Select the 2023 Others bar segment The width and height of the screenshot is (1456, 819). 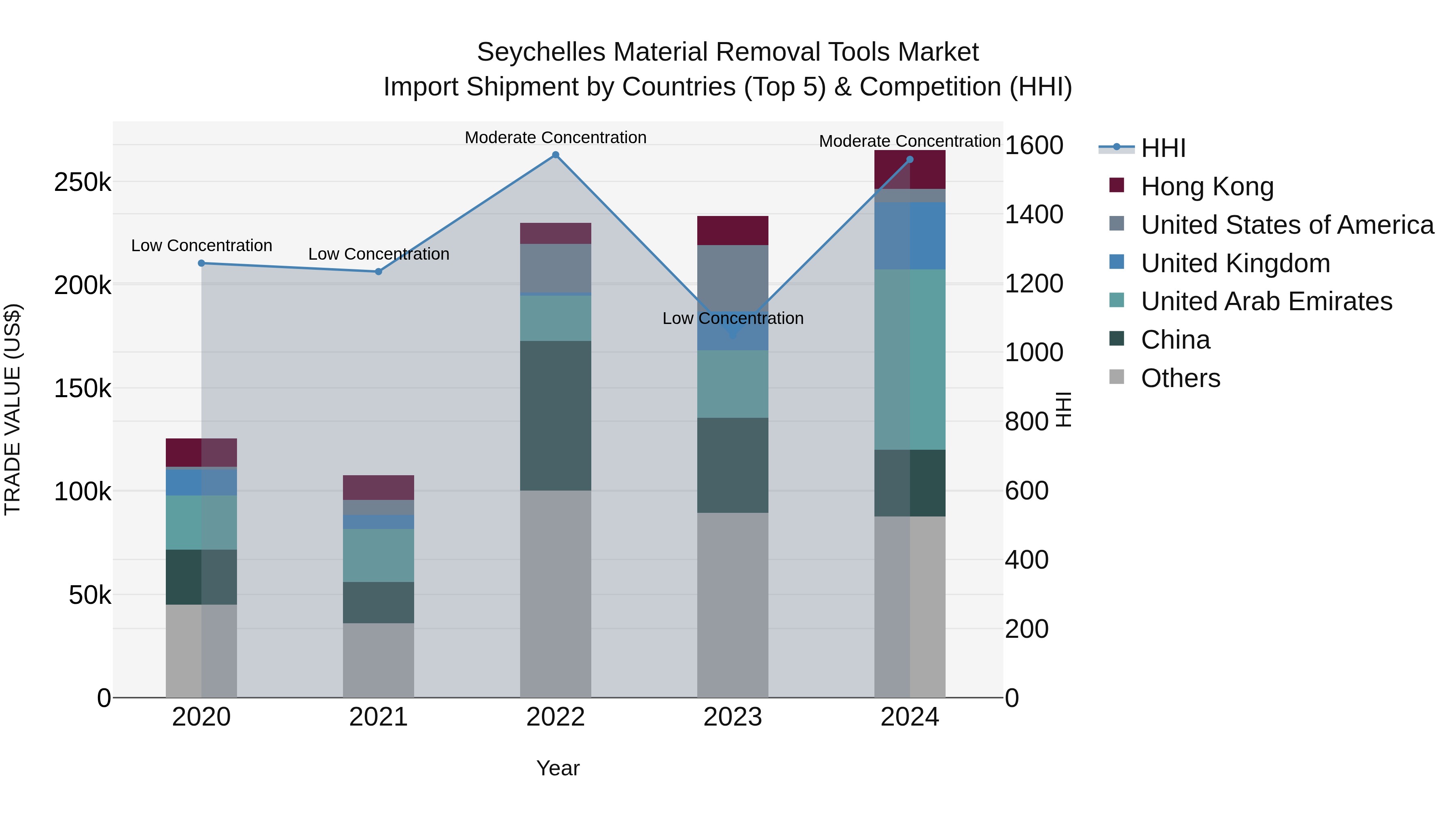pos(733,605)
